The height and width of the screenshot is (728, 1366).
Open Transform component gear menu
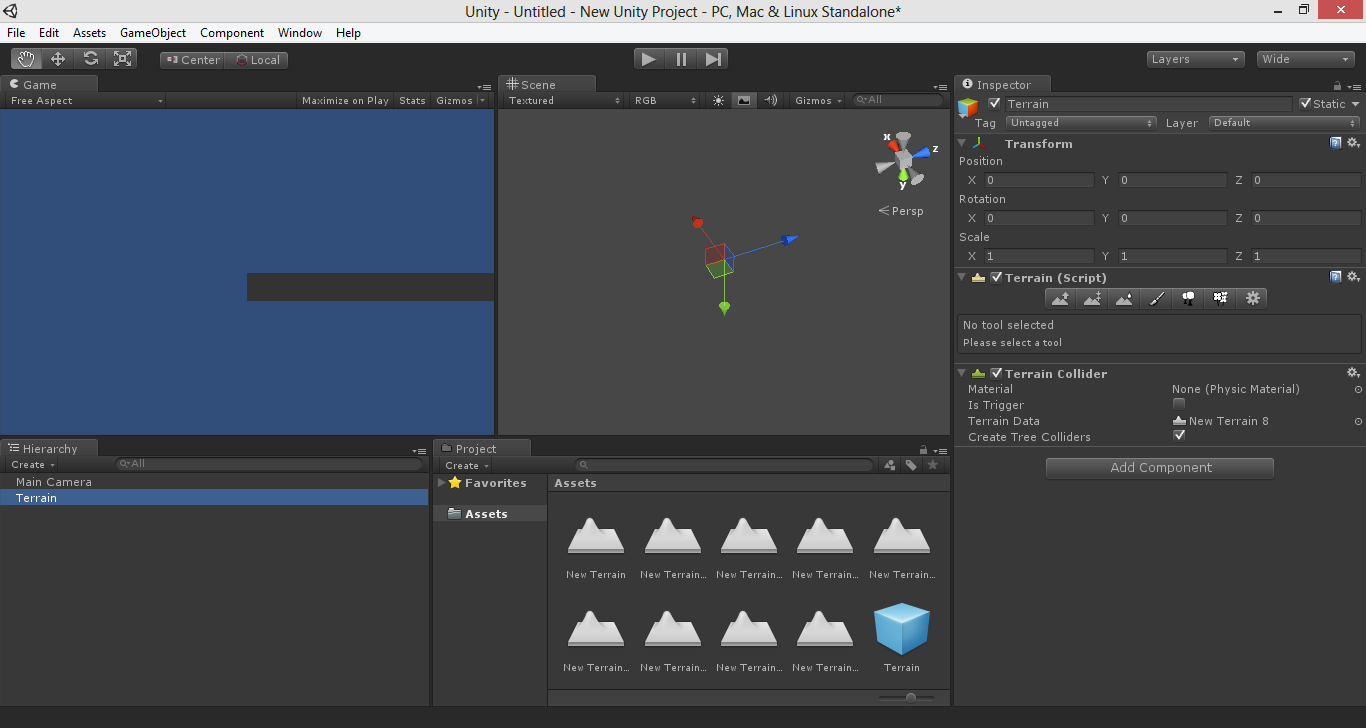click(x=1353, y=143)
